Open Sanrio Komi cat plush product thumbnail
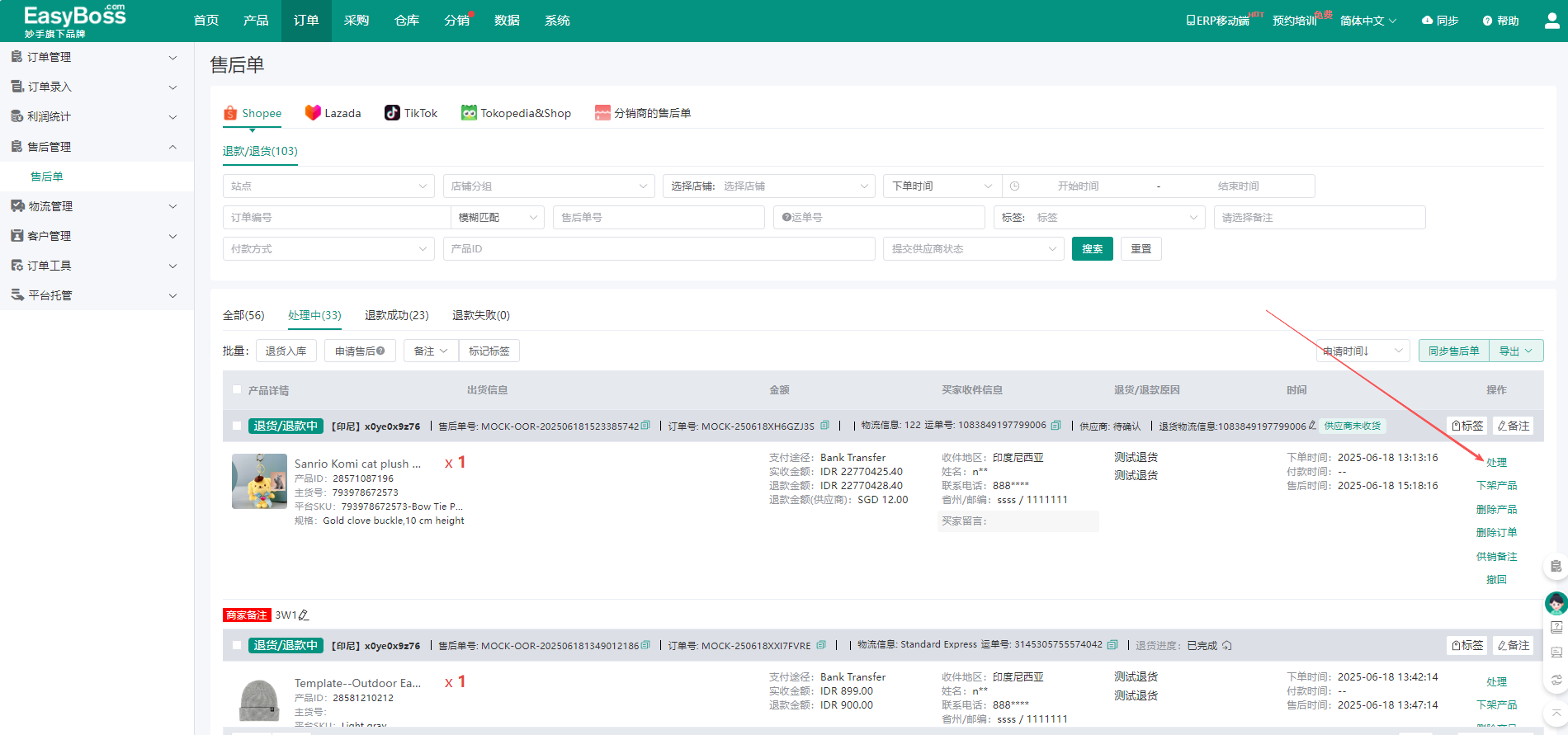 (259, 481)
